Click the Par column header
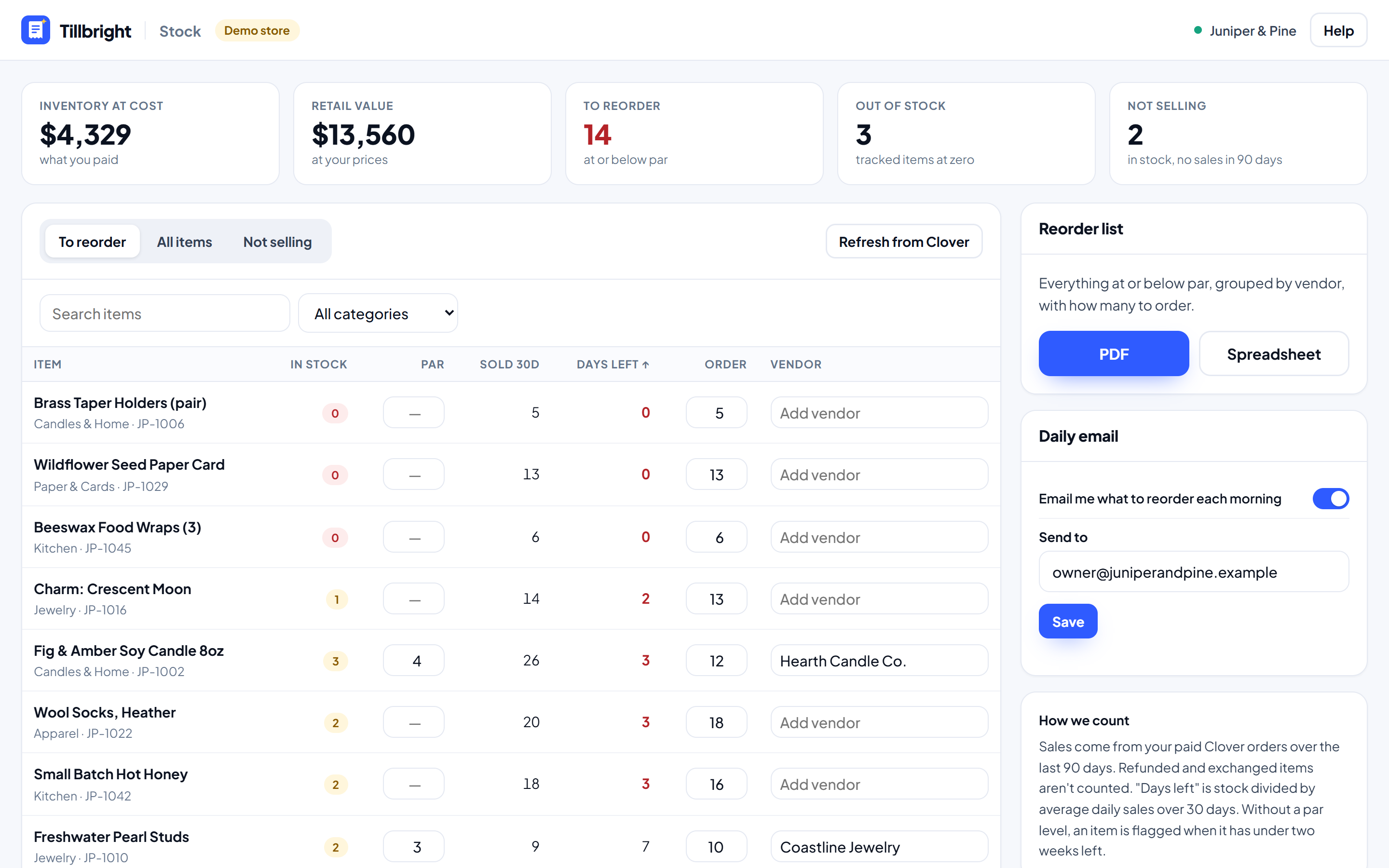 tap(432, 365)
